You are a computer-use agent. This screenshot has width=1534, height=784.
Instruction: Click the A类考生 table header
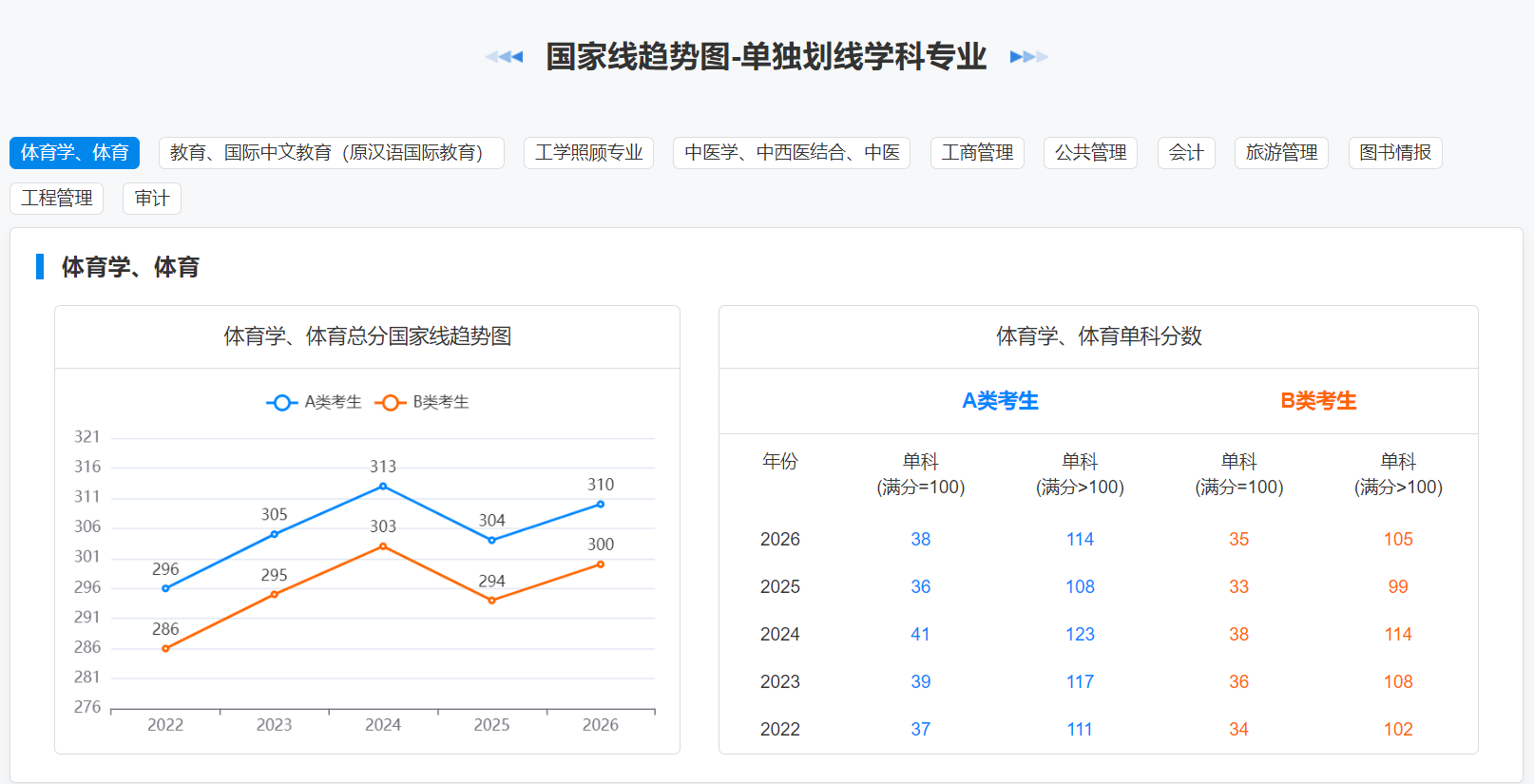(x=1000, y=401)
